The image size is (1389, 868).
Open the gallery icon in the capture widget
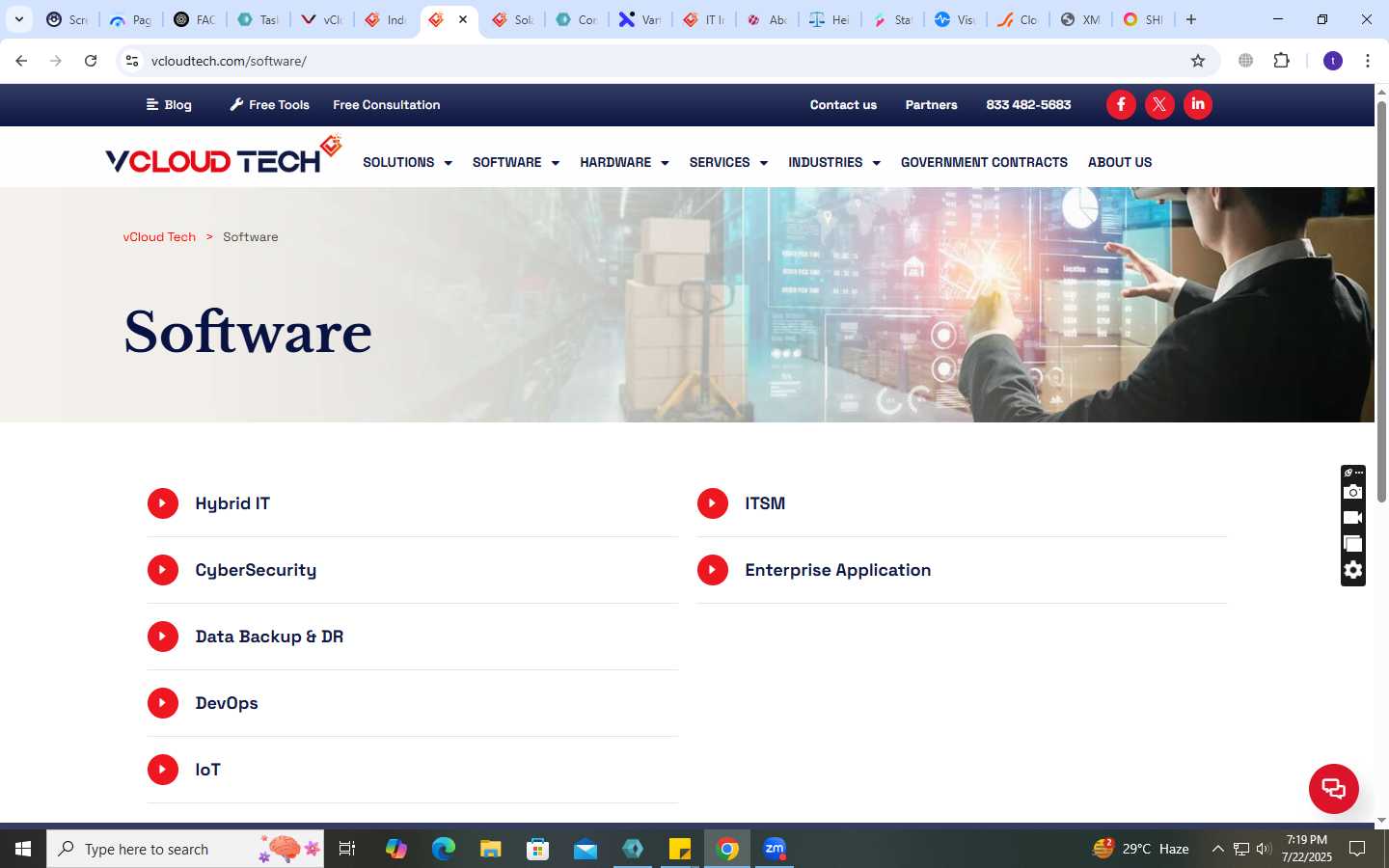(x=1353, y=544)
